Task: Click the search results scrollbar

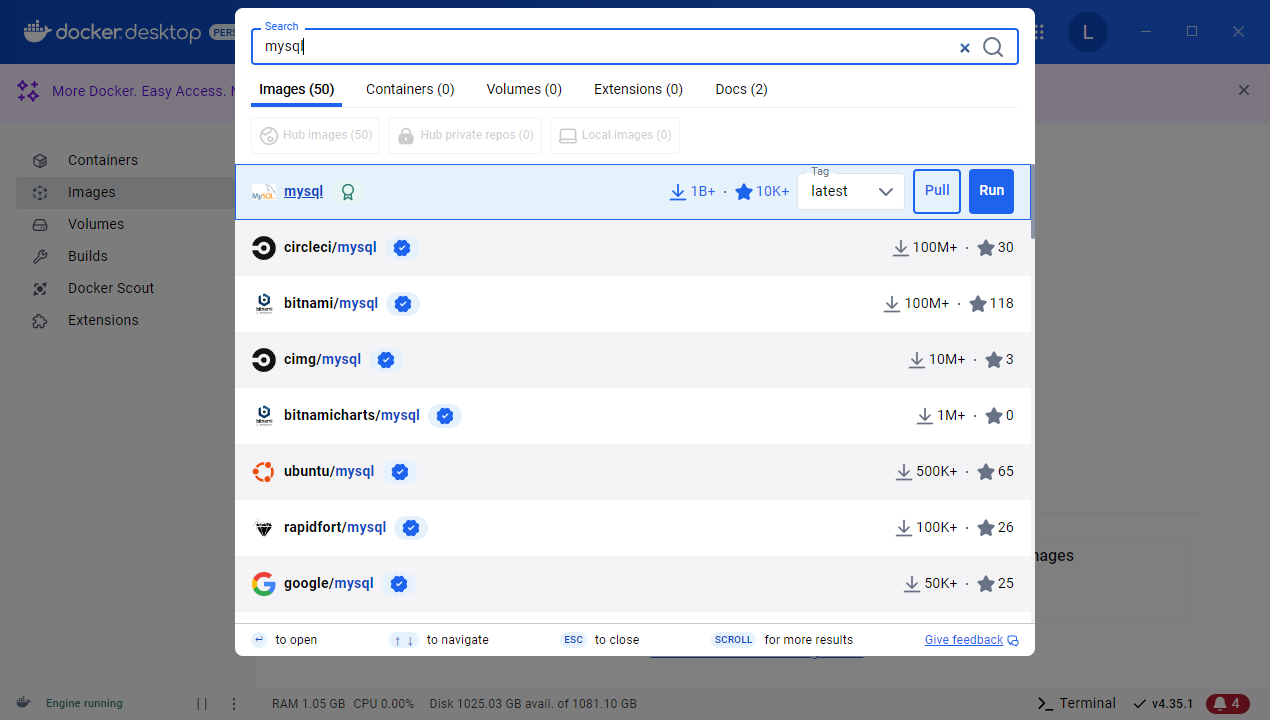Action: point(1031,200)
